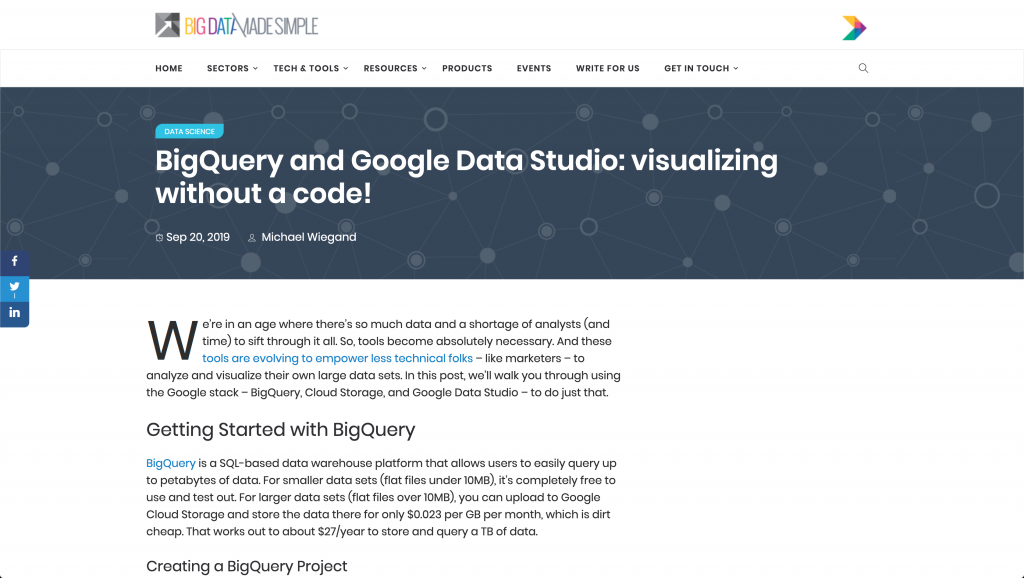This screenshot has height=578, width=1024.
Task: Go to the Home page
Action: point(169,68)
